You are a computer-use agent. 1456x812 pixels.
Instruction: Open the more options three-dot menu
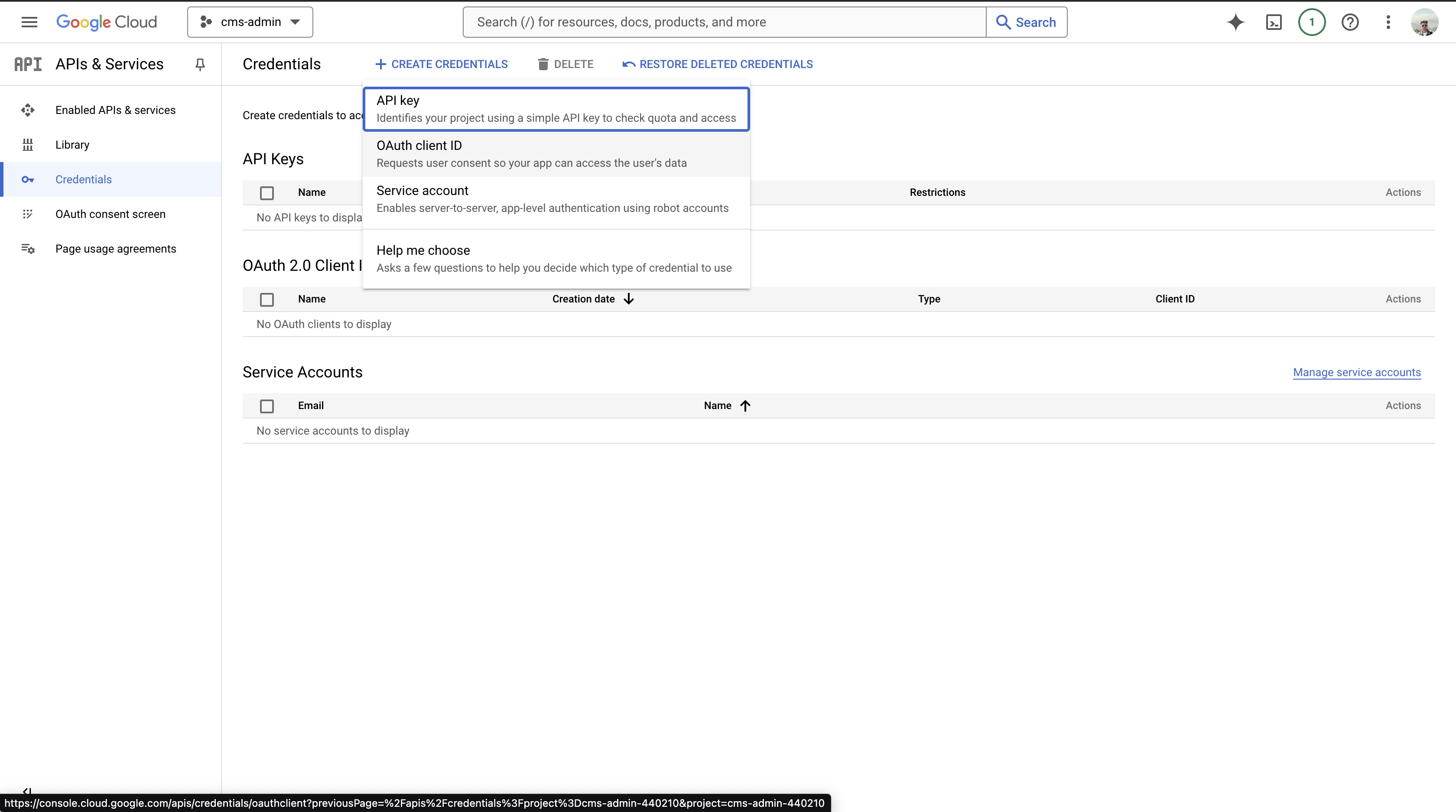[x=1389, y=22]
